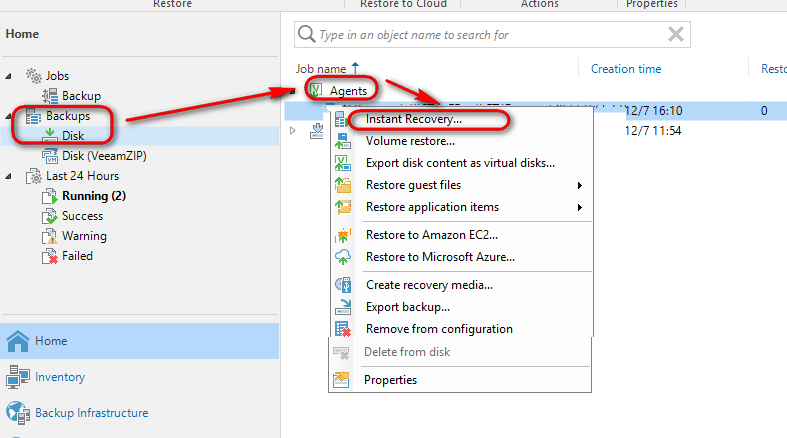Click the Backups node icon
This screenshot has width=787, height=438.
pos(34,116)
